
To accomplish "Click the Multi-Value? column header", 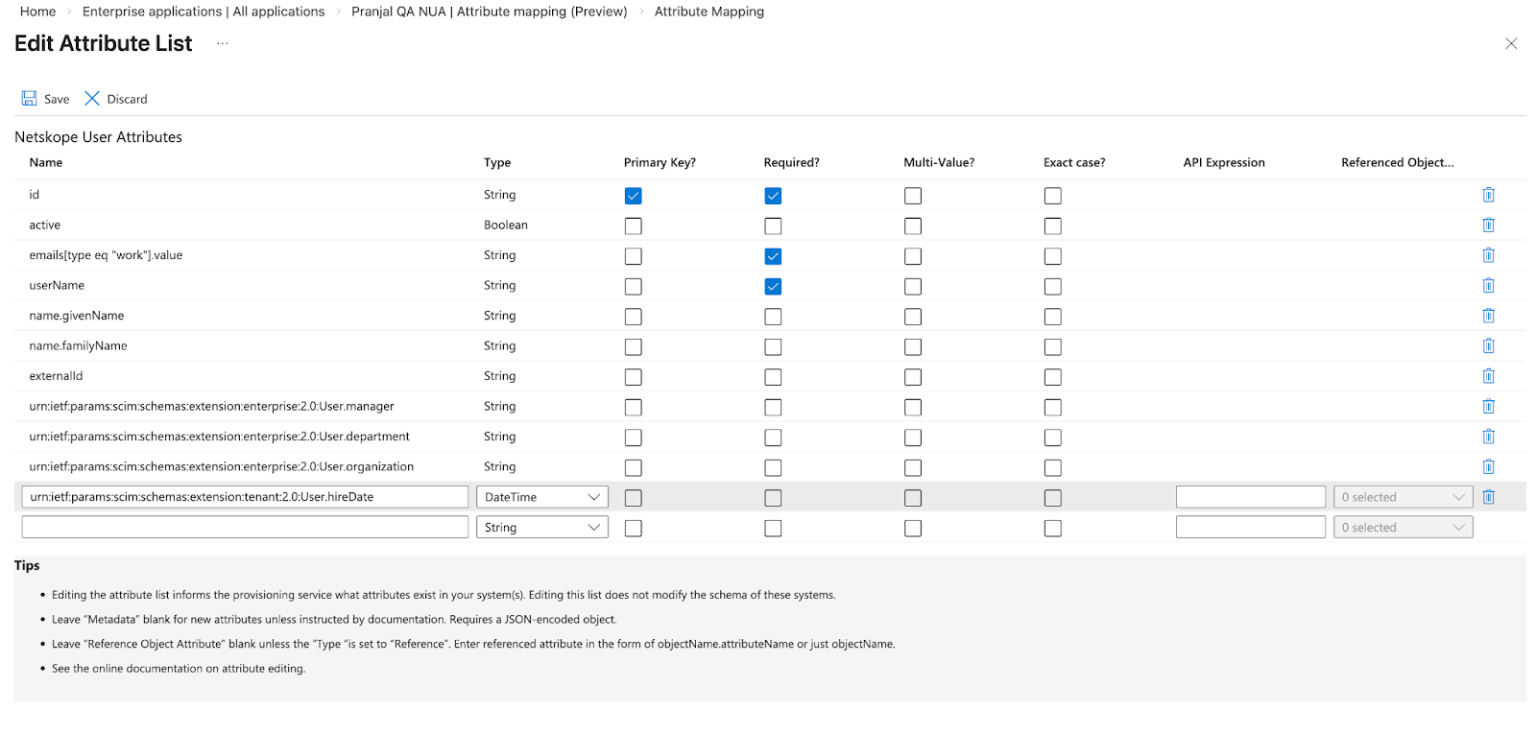I will coord(939,163).
